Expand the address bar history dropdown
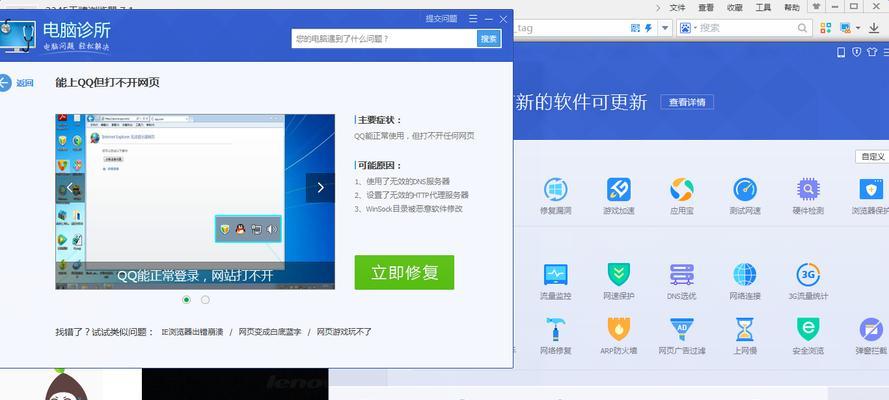The width and height of the screenshot is (889, 400). pyautogui.click(x=666, y=28)
